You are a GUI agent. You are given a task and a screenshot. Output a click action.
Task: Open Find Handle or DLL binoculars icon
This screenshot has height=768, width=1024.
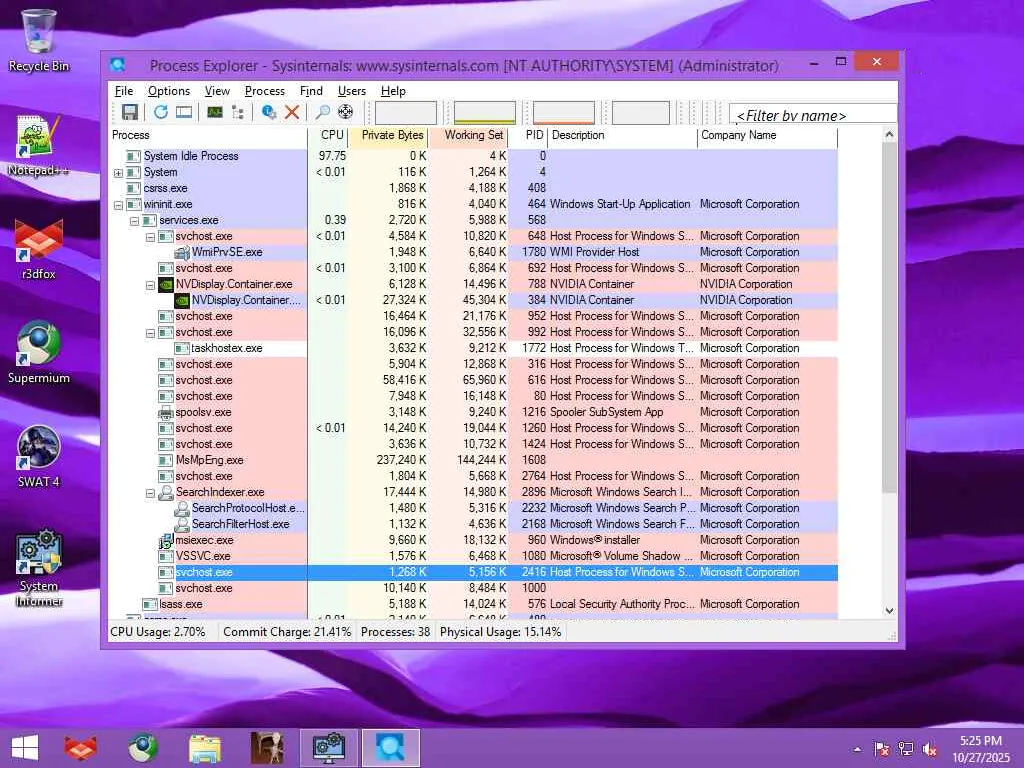pos(323,112)
